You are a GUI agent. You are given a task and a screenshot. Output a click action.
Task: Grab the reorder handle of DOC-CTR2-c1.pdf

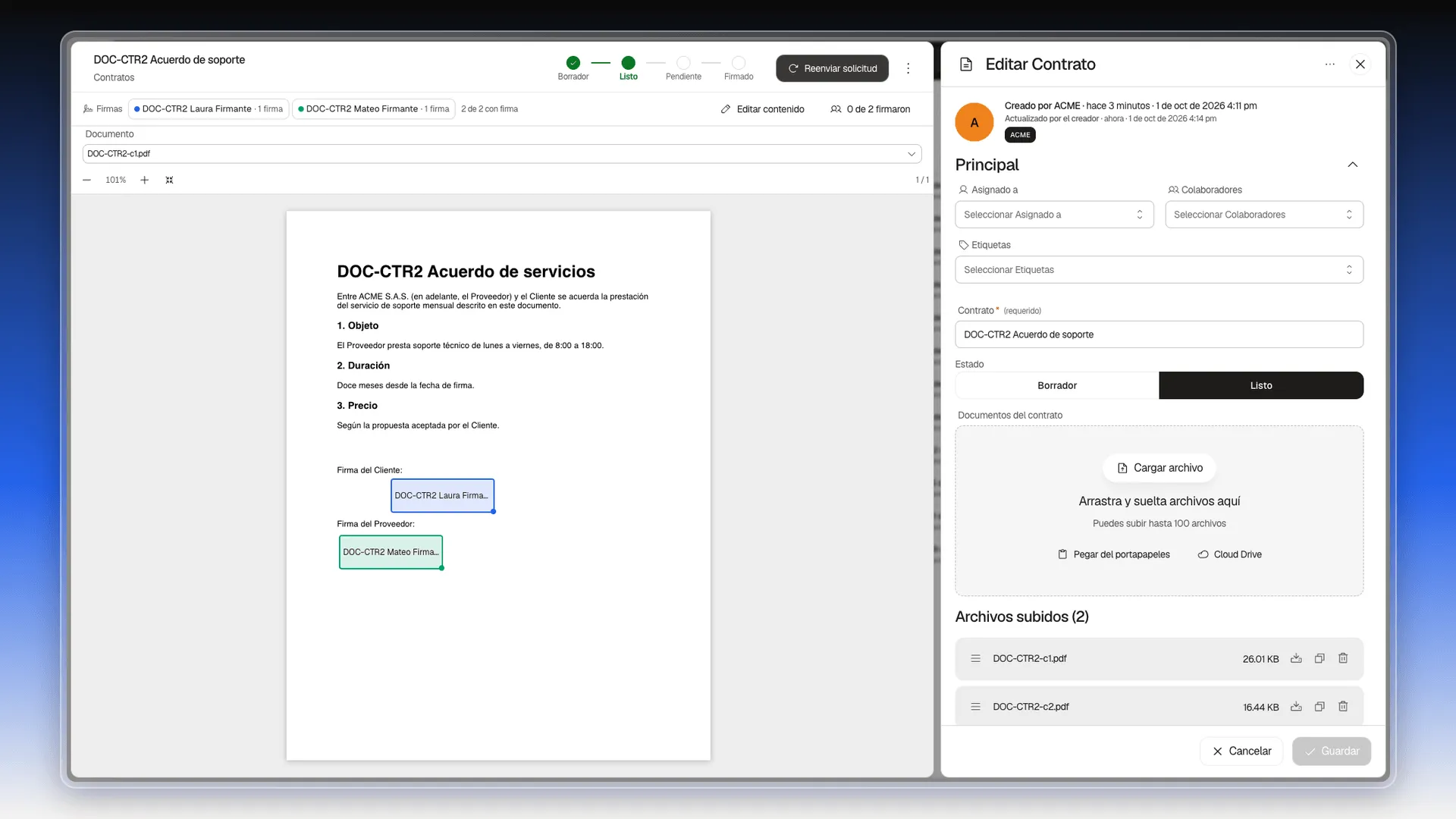975,658
